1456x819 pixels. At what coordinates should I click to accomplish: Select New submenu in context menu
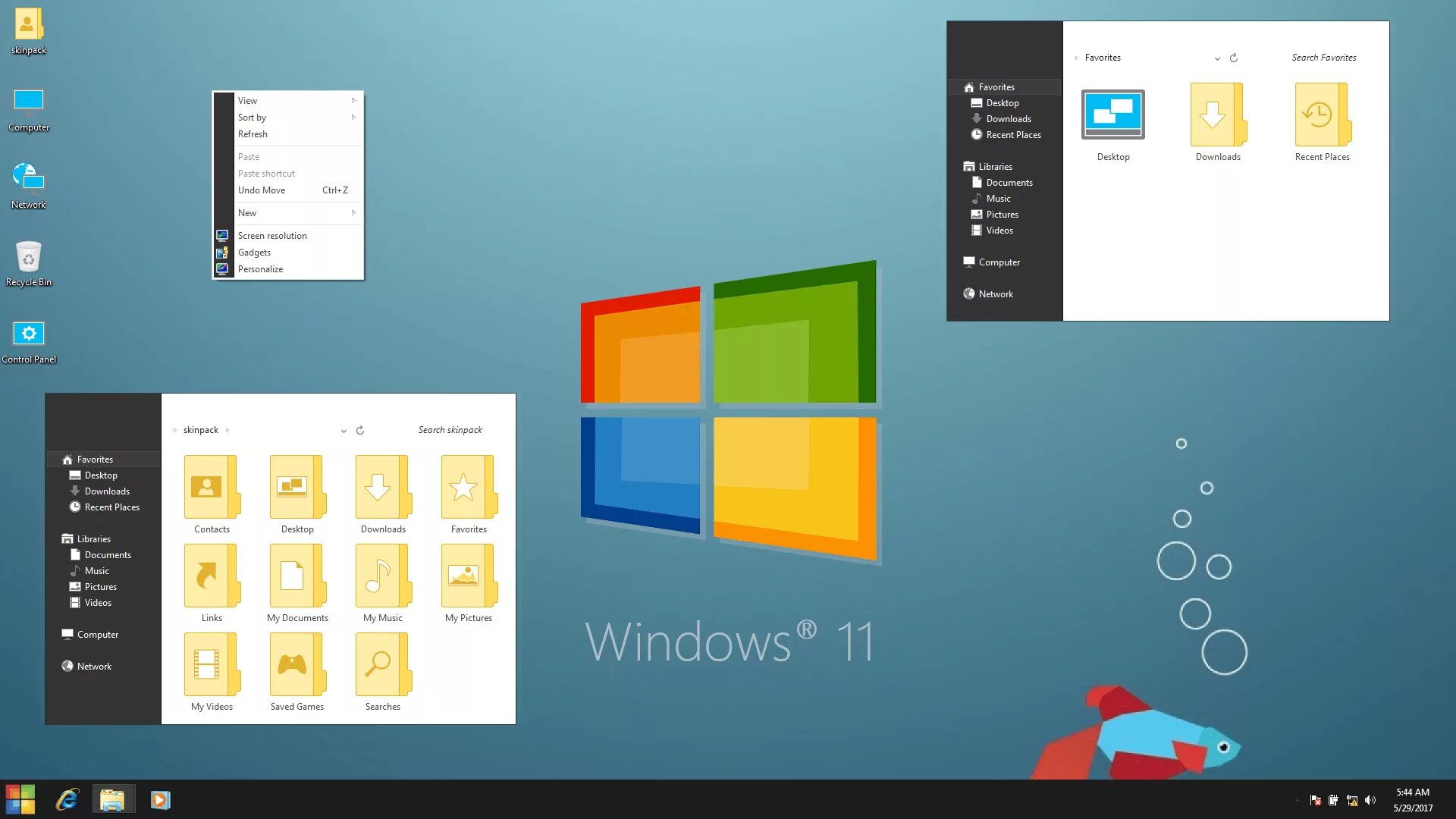[290, 212]
